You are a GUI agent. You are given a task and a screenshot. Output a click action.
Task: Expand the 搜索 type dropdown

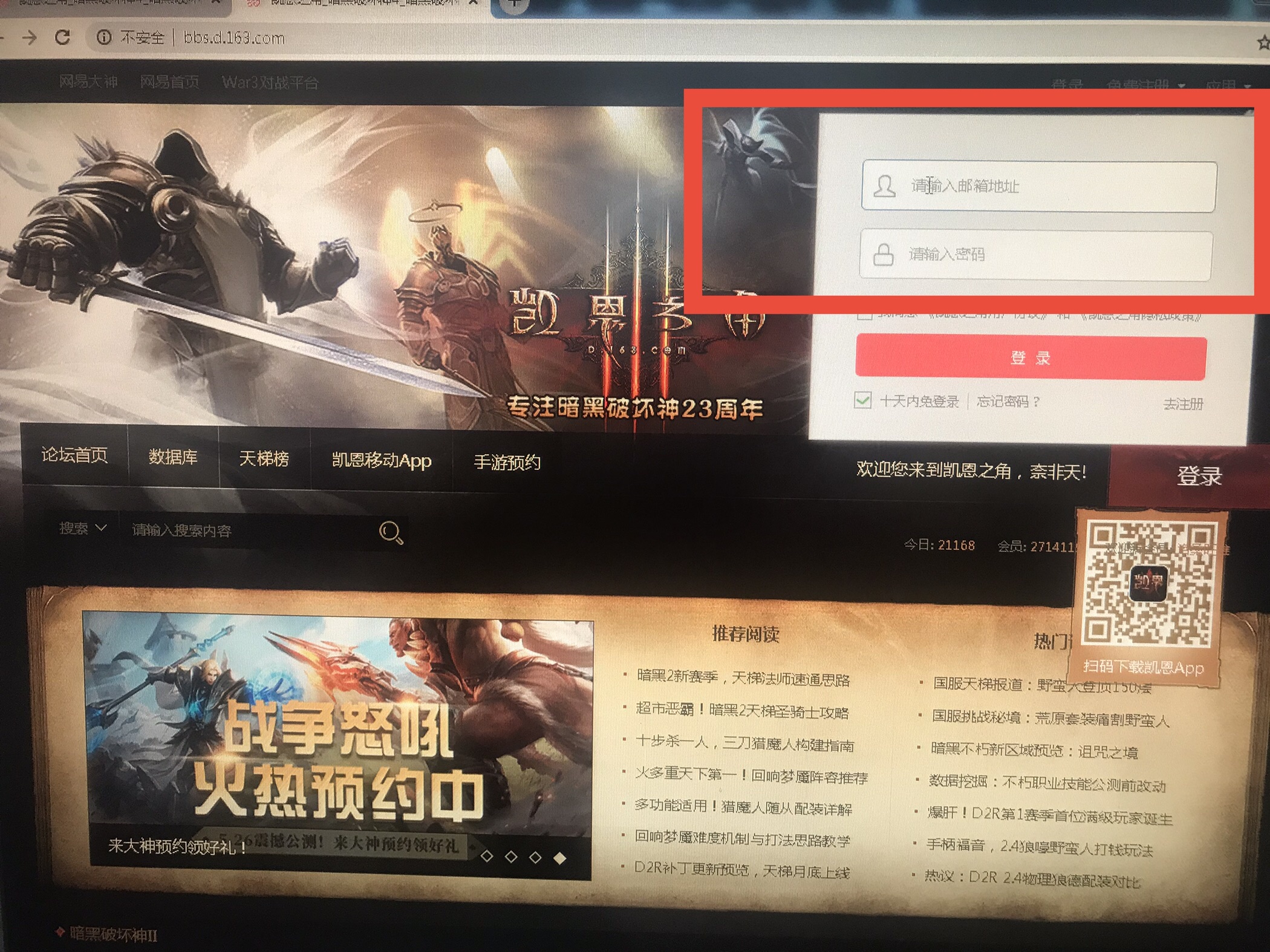coord(83,529)
